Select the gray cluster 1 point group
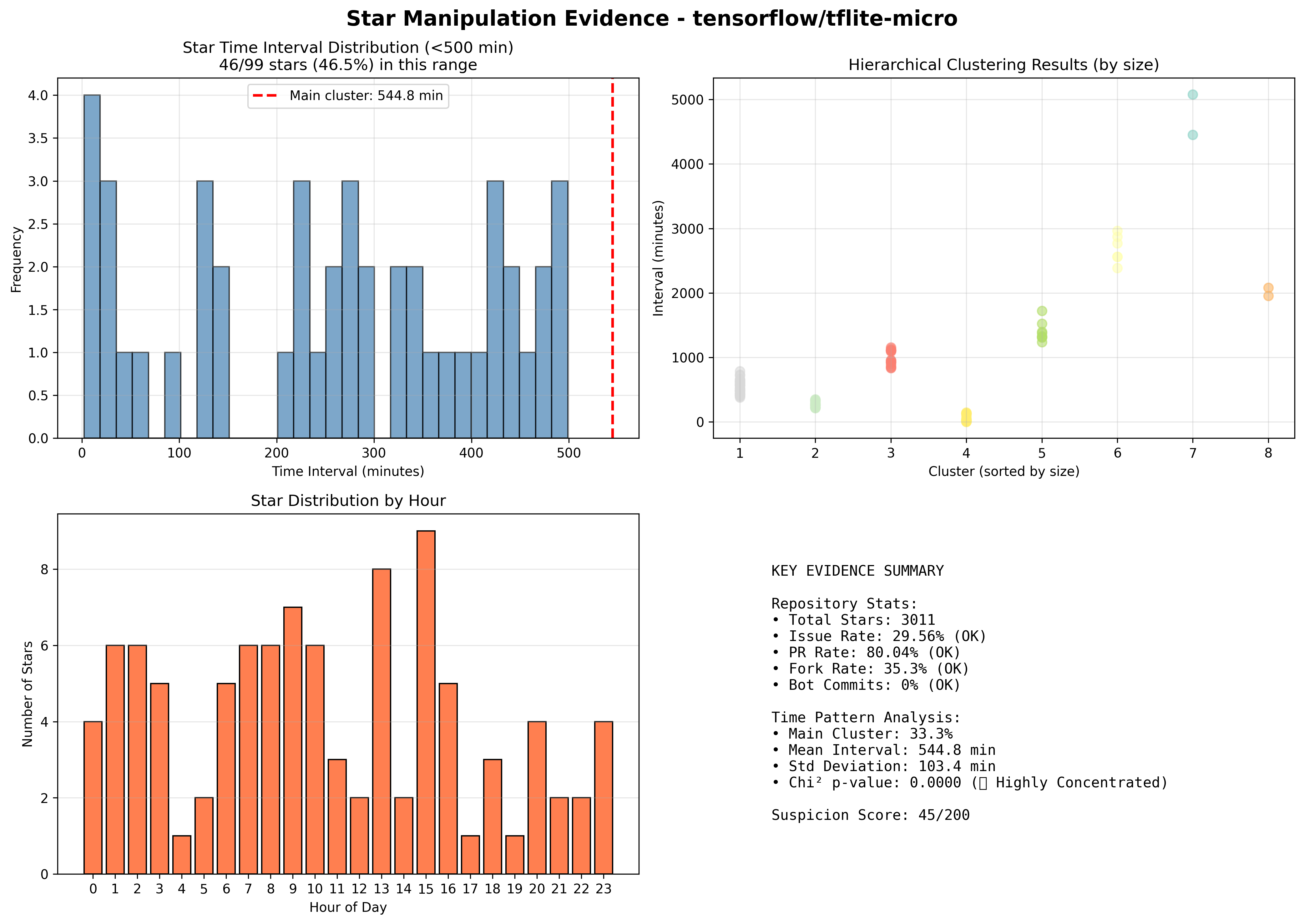The width and height of the screenshot is (1304, 924). (x=739, y=385)
